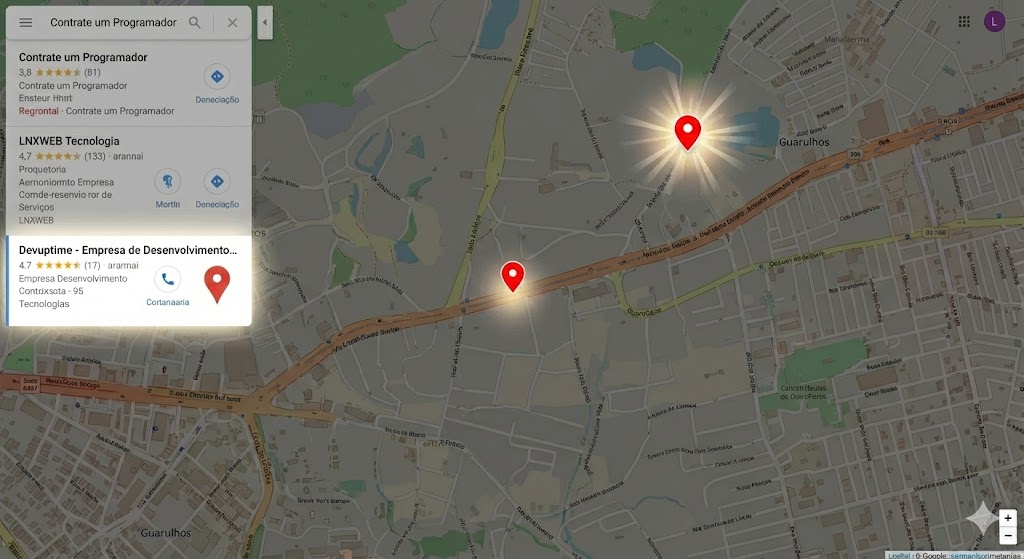The image size is (1024, 559).
Task: Get directions to Contrate um Programador
Action: point(217,77)
